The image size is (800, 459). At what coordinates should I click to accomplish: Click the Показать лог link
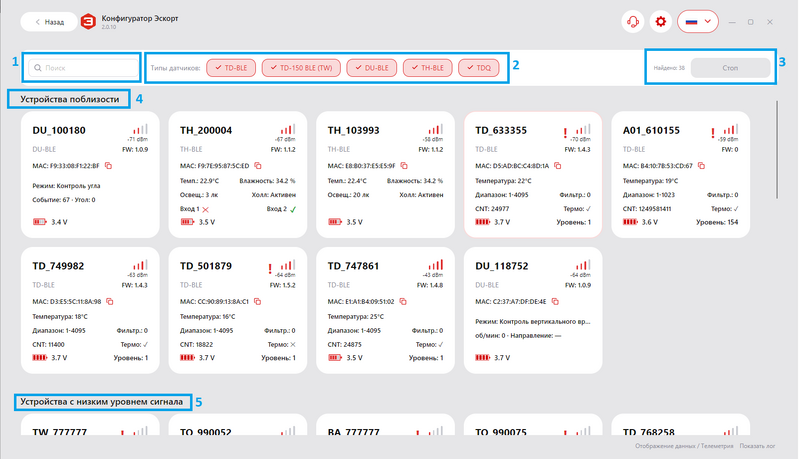pos(757,446)
